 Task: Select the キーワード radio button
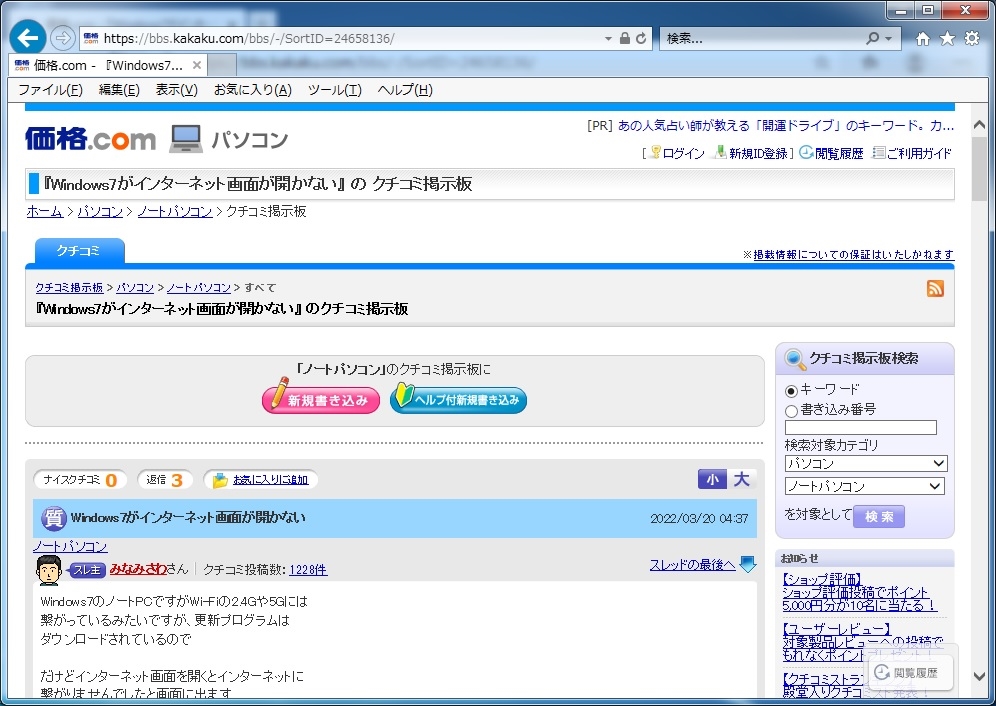pyautogui.click(x=791, y=391)
